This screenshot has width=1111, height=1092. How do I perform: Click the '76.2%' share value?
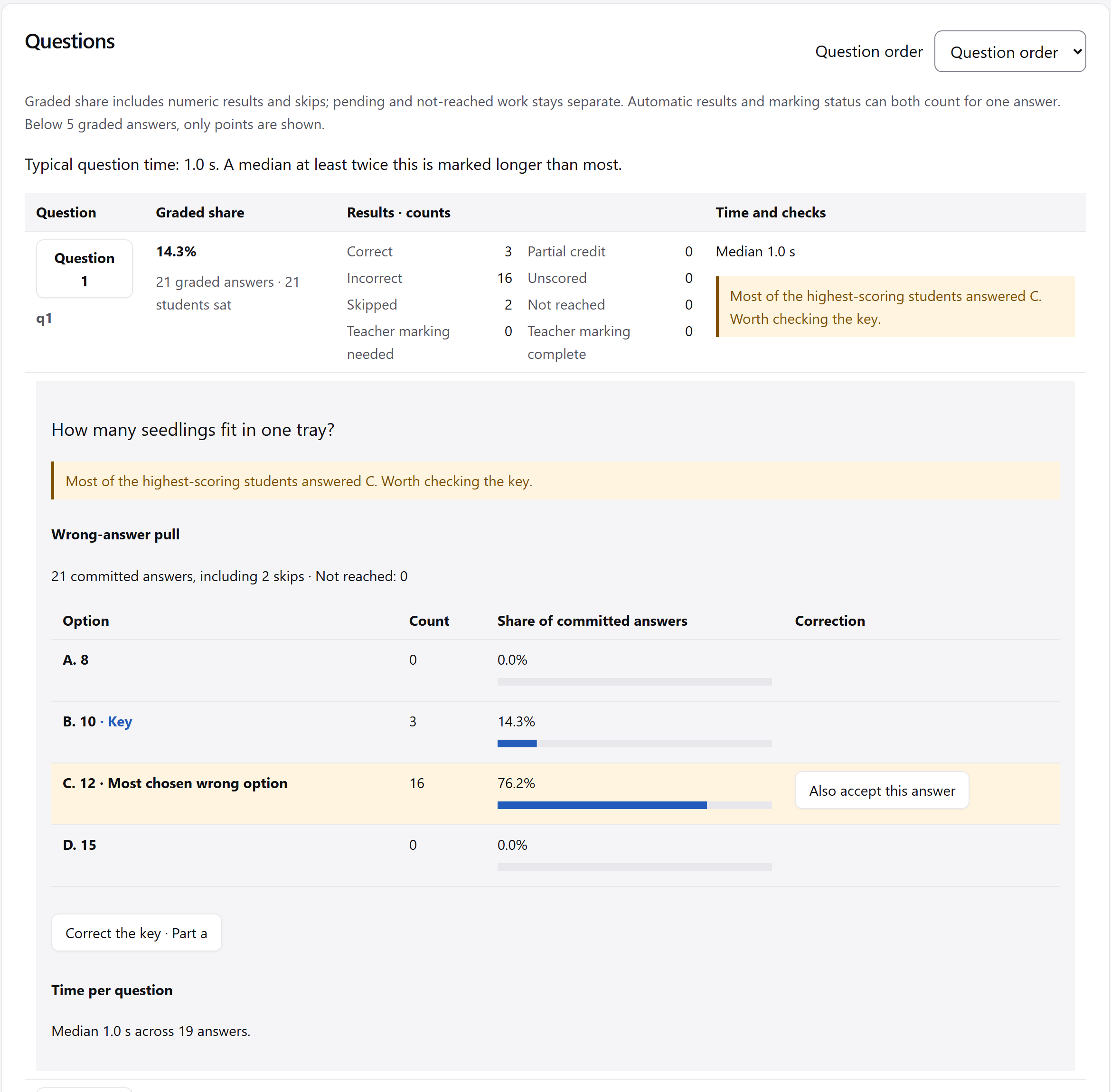pyautogui.click(x=516, y=783)
